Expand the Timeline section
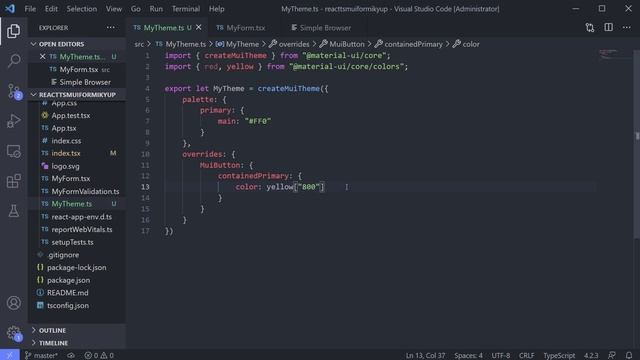This screenshot has height=360, width=640. (x=77, y=343)
